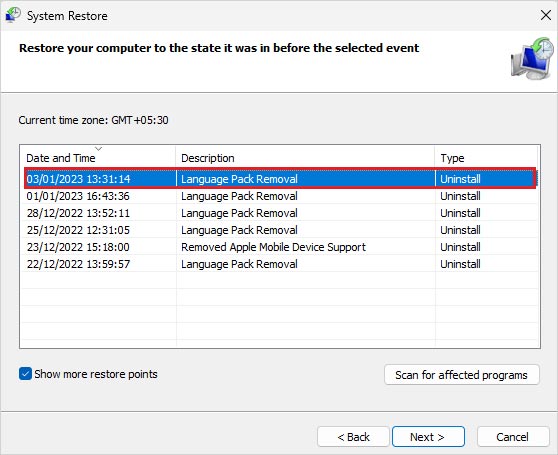
Task: Click Uninstall type in 23/12/2022 row
Action: pyautogui.click(x=460, y=247)
